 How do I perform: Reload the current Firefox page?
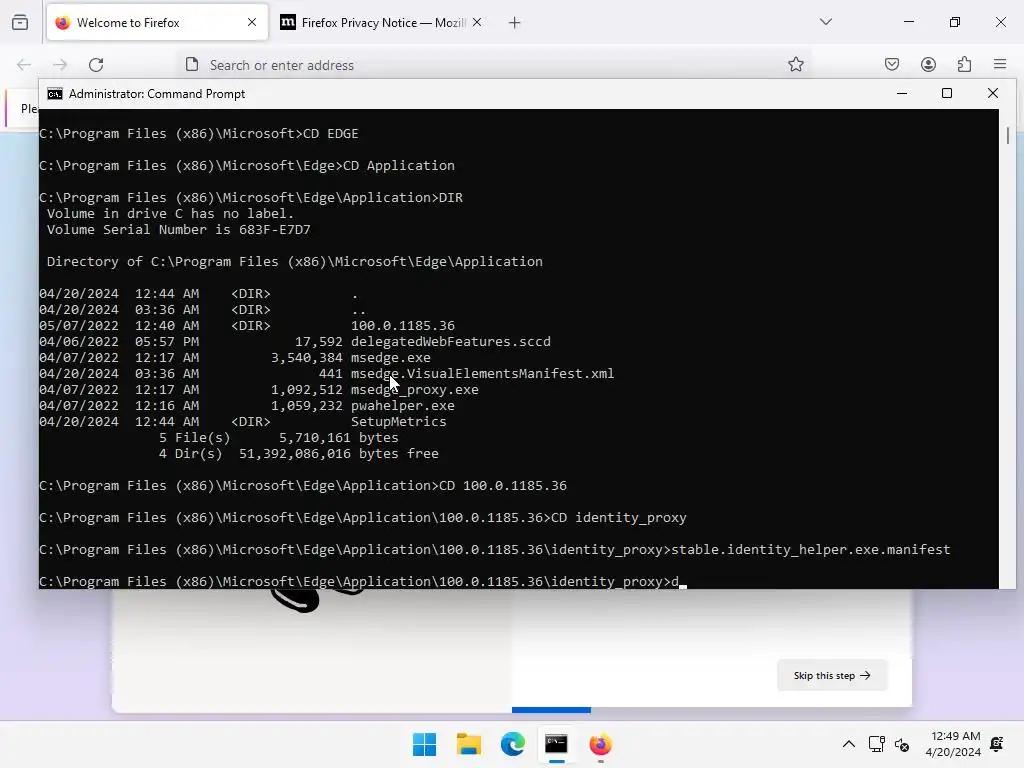point(96,65)
